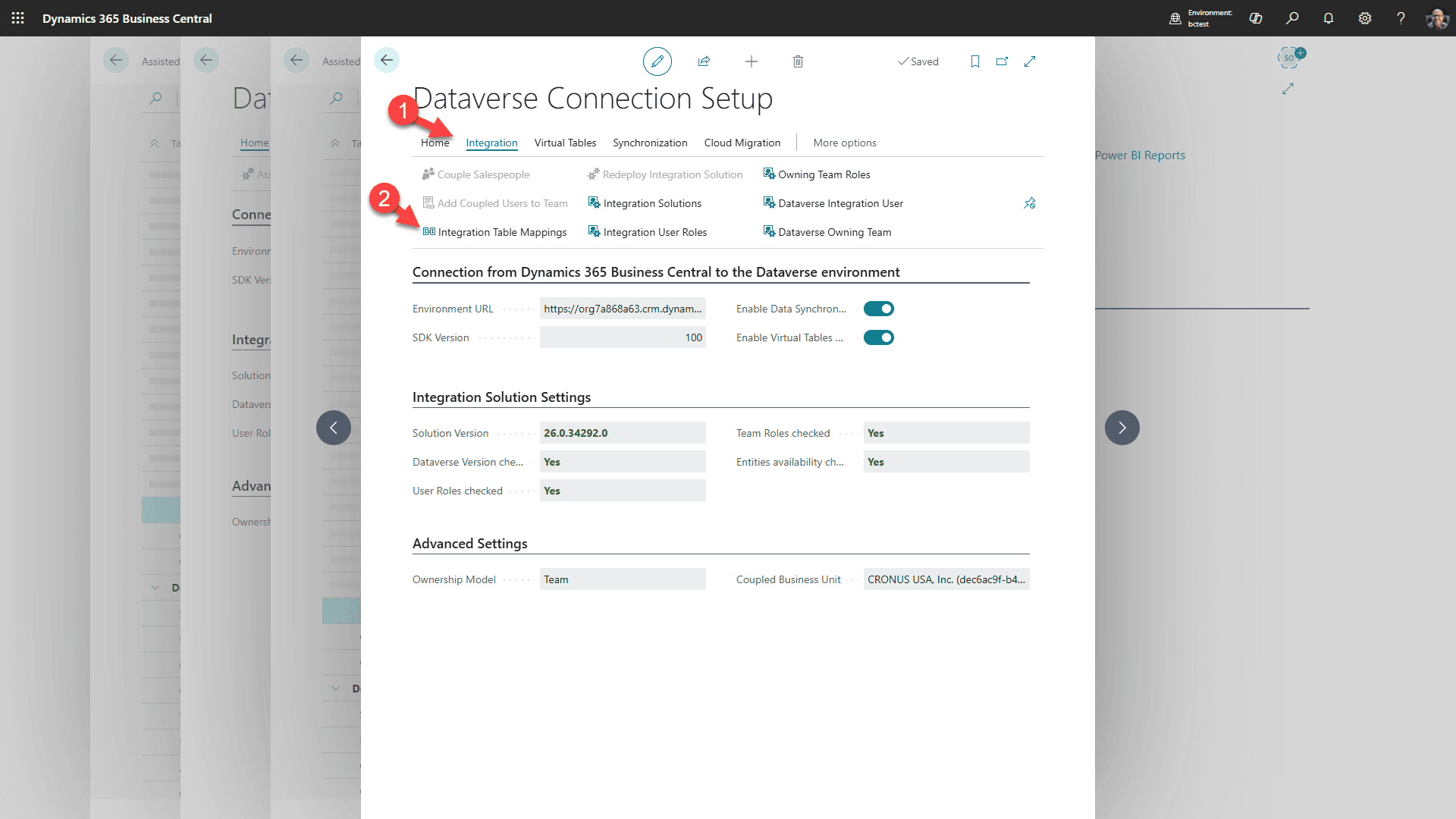
Task: Click Redeploy Integration Solution
Action: pos(672,174)
